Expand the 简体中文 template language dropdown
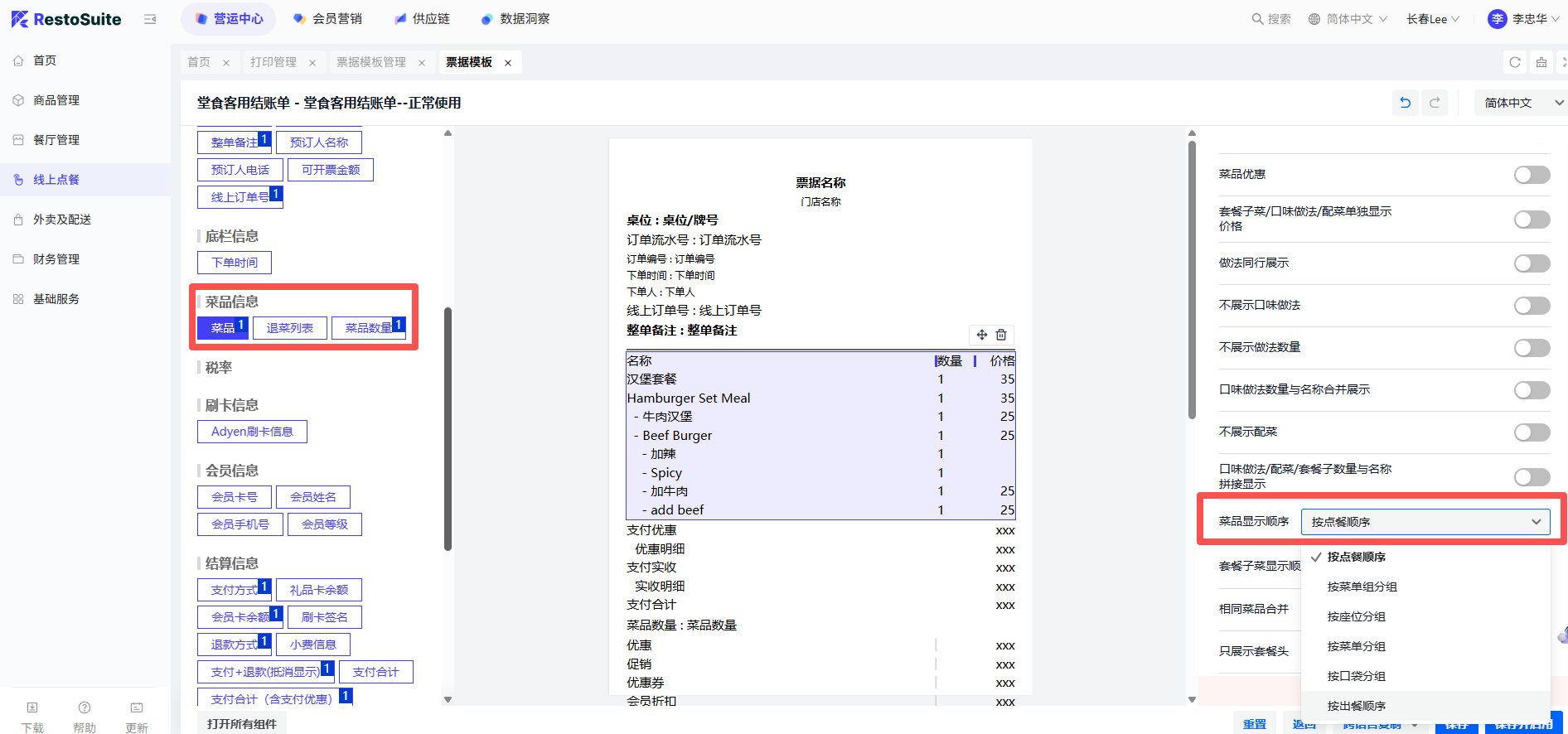This screenshot has height=734, width=1568. [x=1522, y=103]
